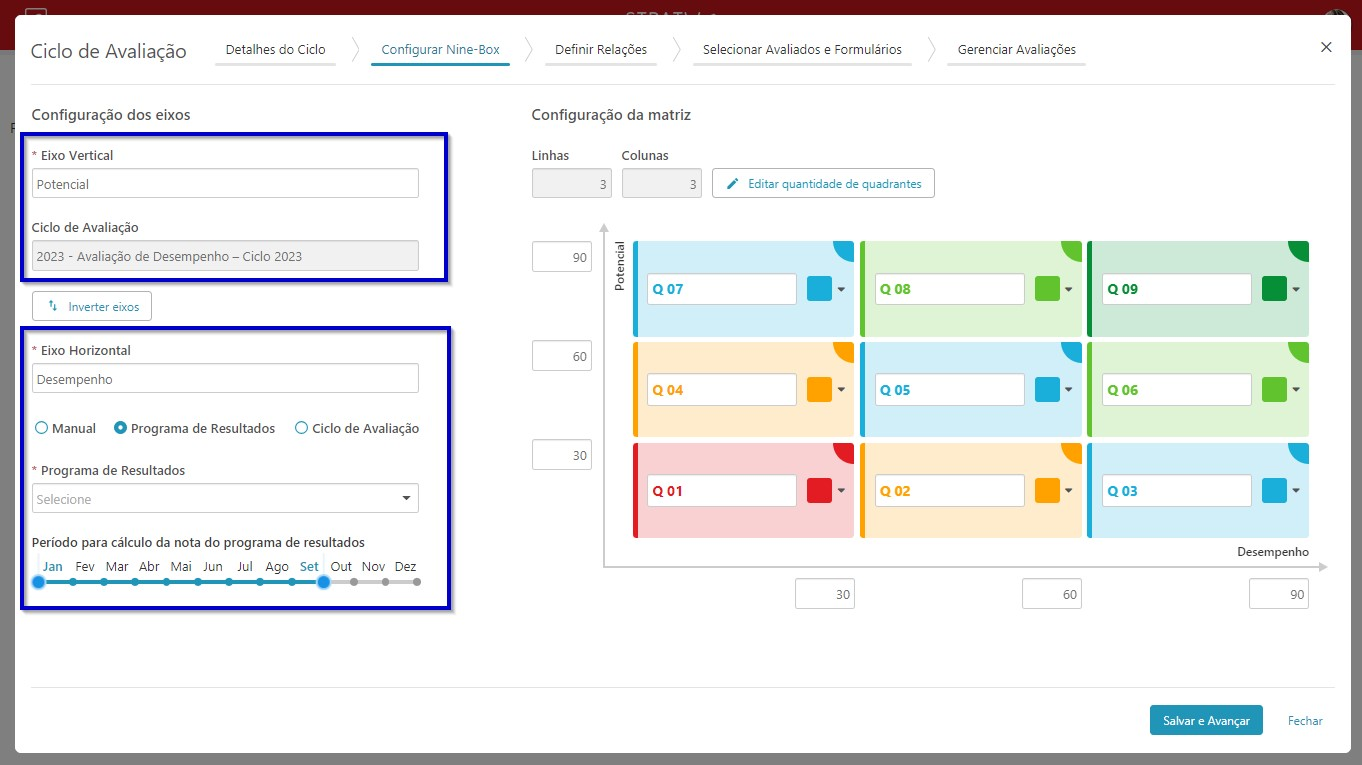The image size is (1362, 765).
Task: Open the Gerenciar Avaliações step
Action: point(1017,49)
